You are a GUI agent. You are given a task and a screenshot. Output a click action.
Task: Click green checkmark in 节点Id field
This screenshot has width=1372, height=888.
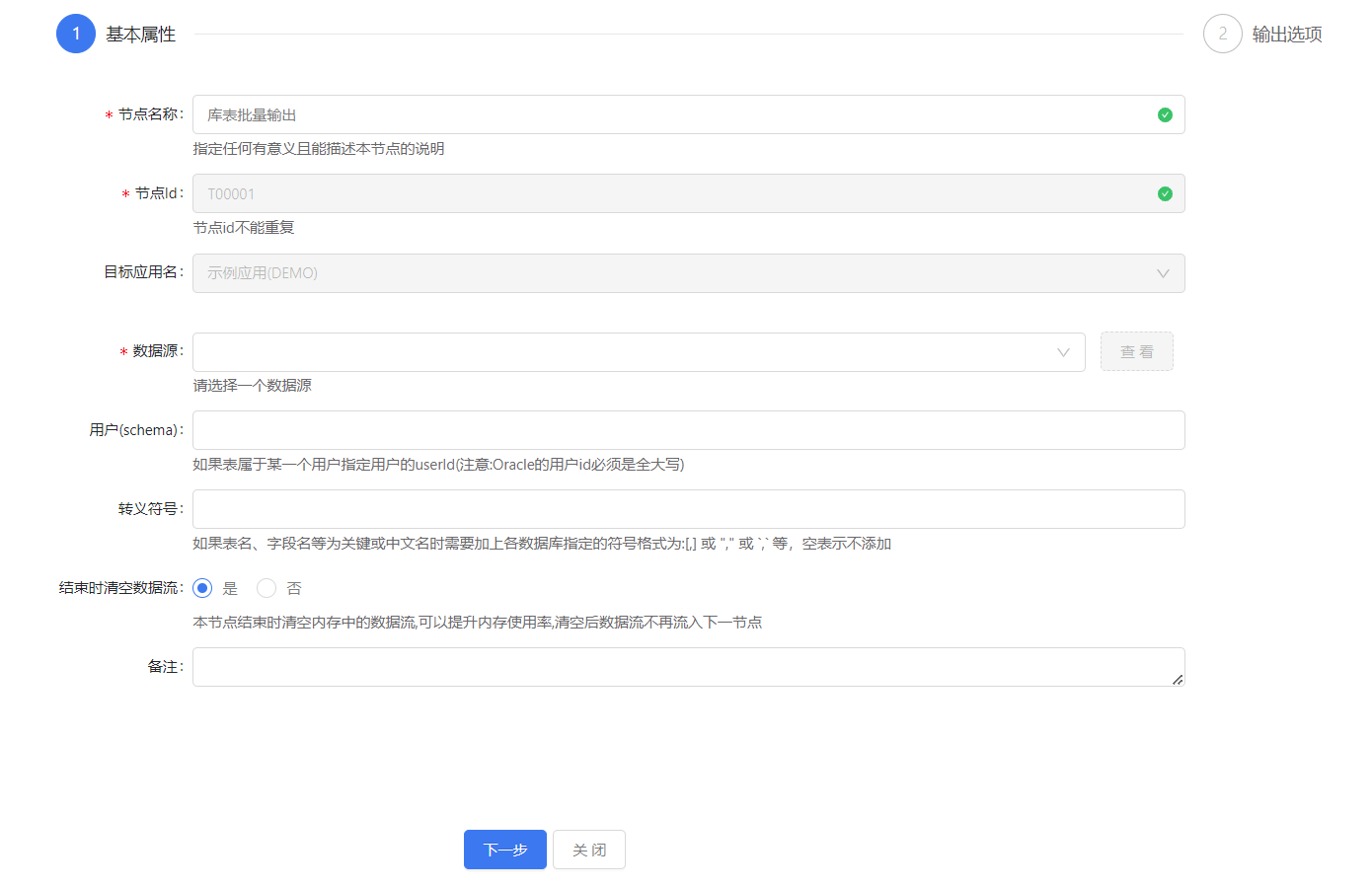(x=1165, y=194)
